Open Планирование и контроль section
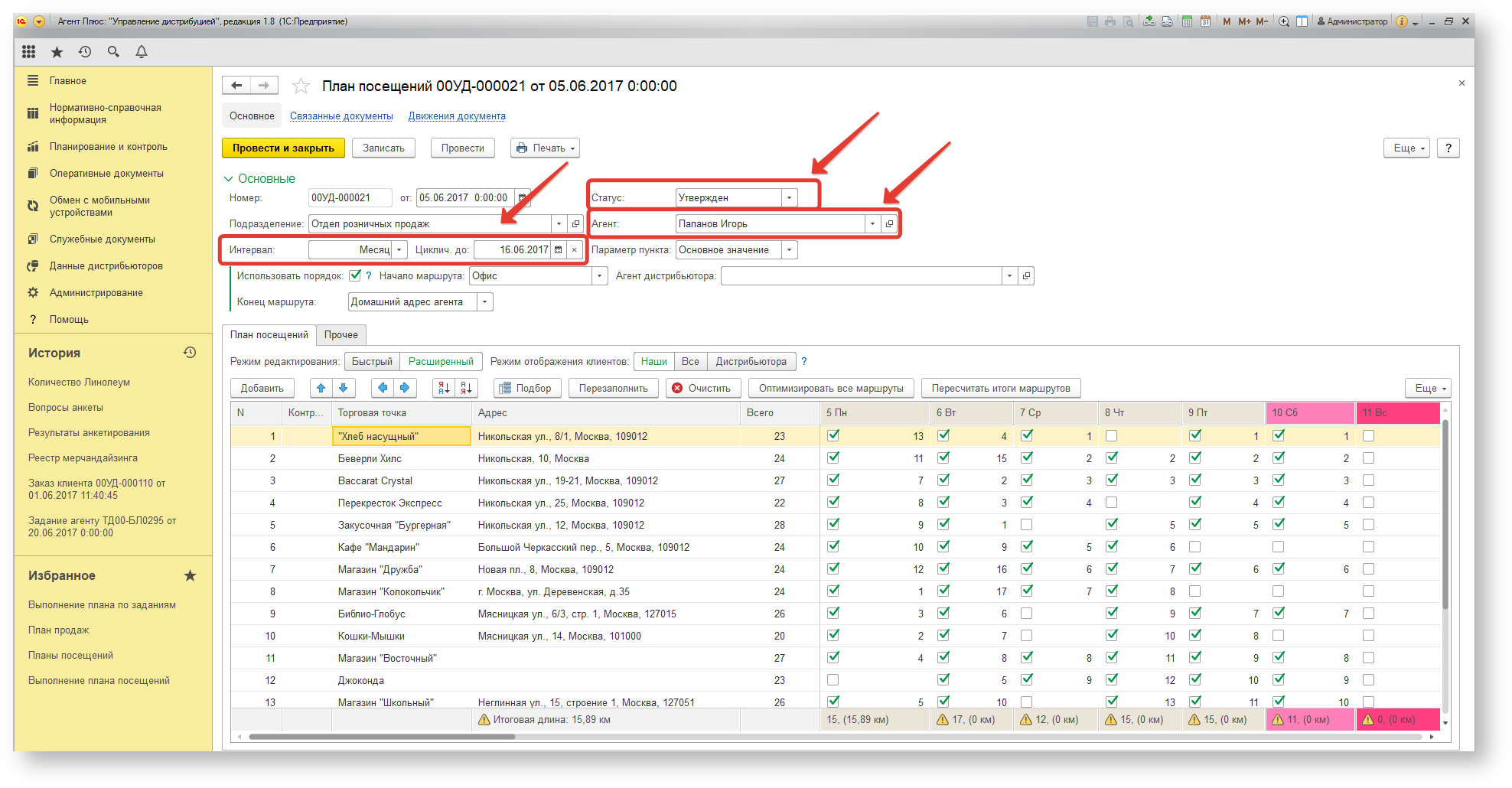1512x788 pixels. coord(108,146)
